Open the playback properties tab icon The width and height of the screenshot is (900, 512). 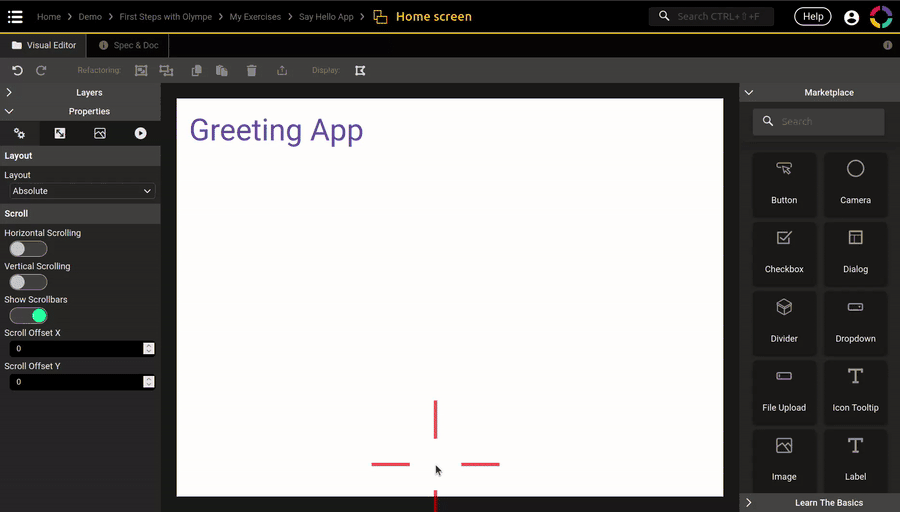coord(140,133)
